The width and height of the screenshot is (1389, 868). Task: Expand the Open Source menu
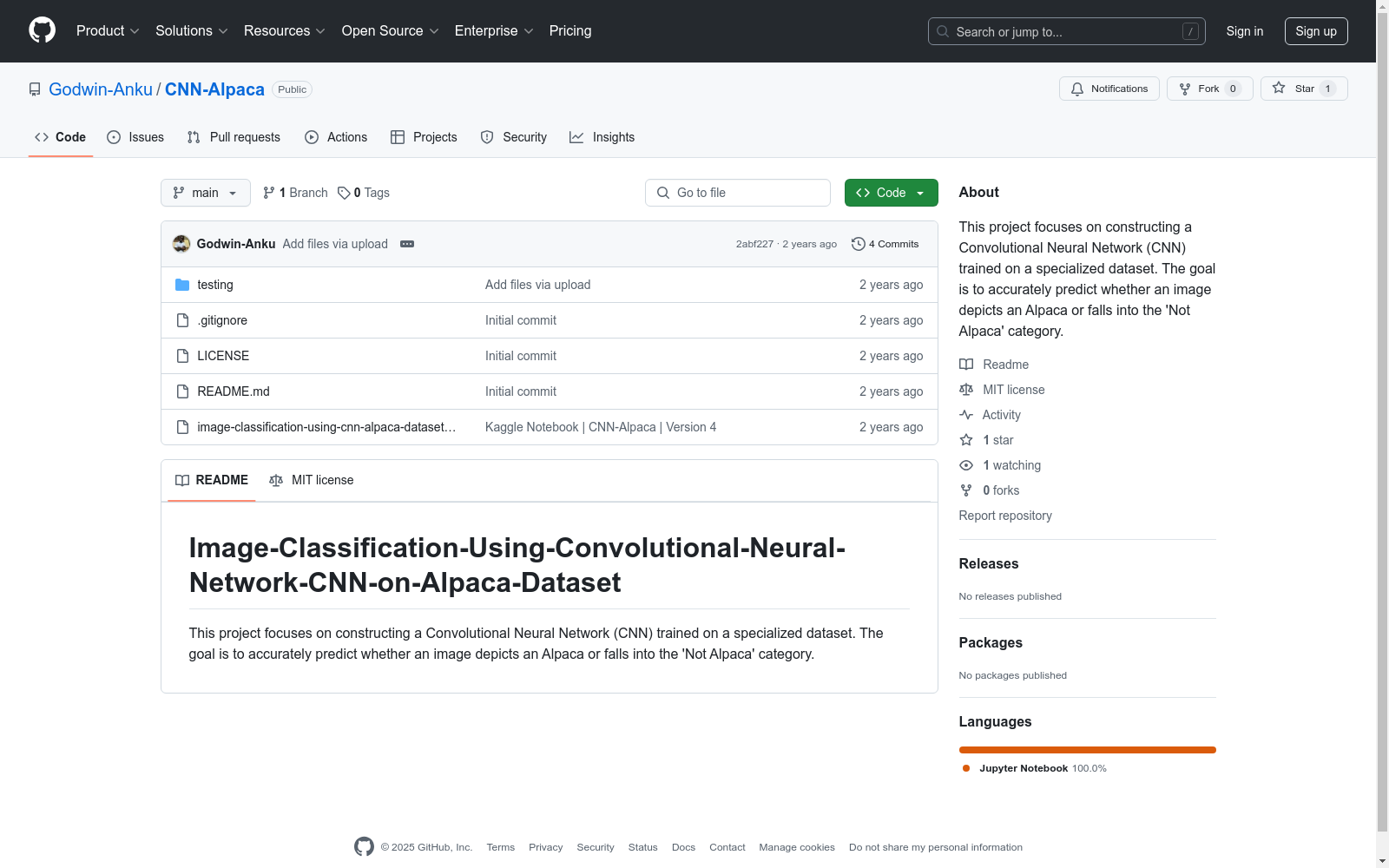[391, 30]
